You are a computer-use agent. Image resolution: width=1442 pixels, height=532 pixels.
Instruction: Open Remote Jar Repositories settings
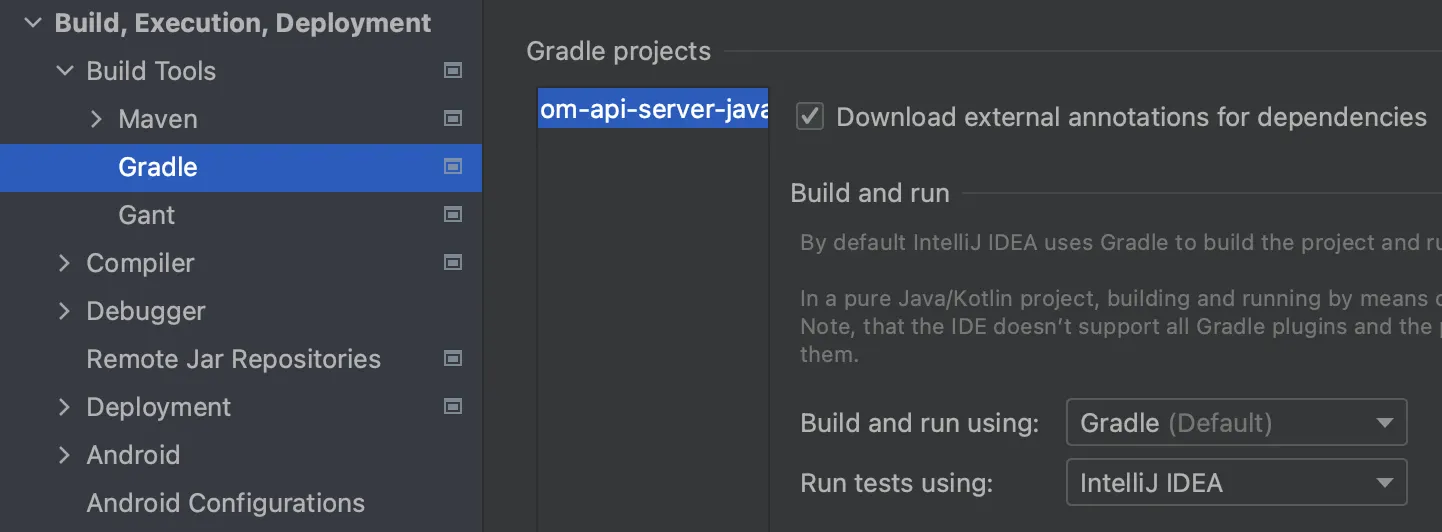click(233, 359)
